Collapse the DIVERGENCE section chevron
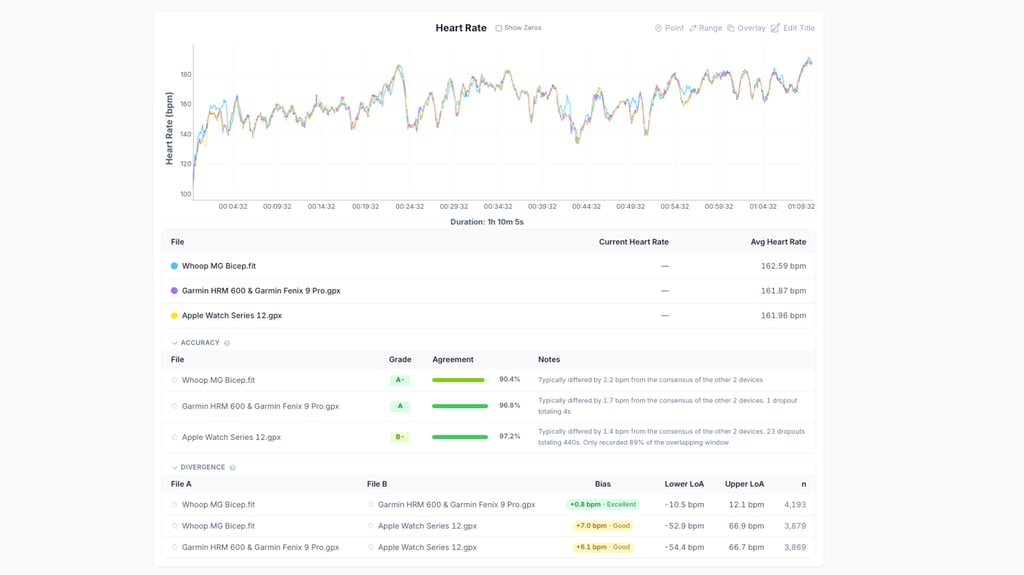The width and height of the screenshot is (1024, 575). point(174,468)
